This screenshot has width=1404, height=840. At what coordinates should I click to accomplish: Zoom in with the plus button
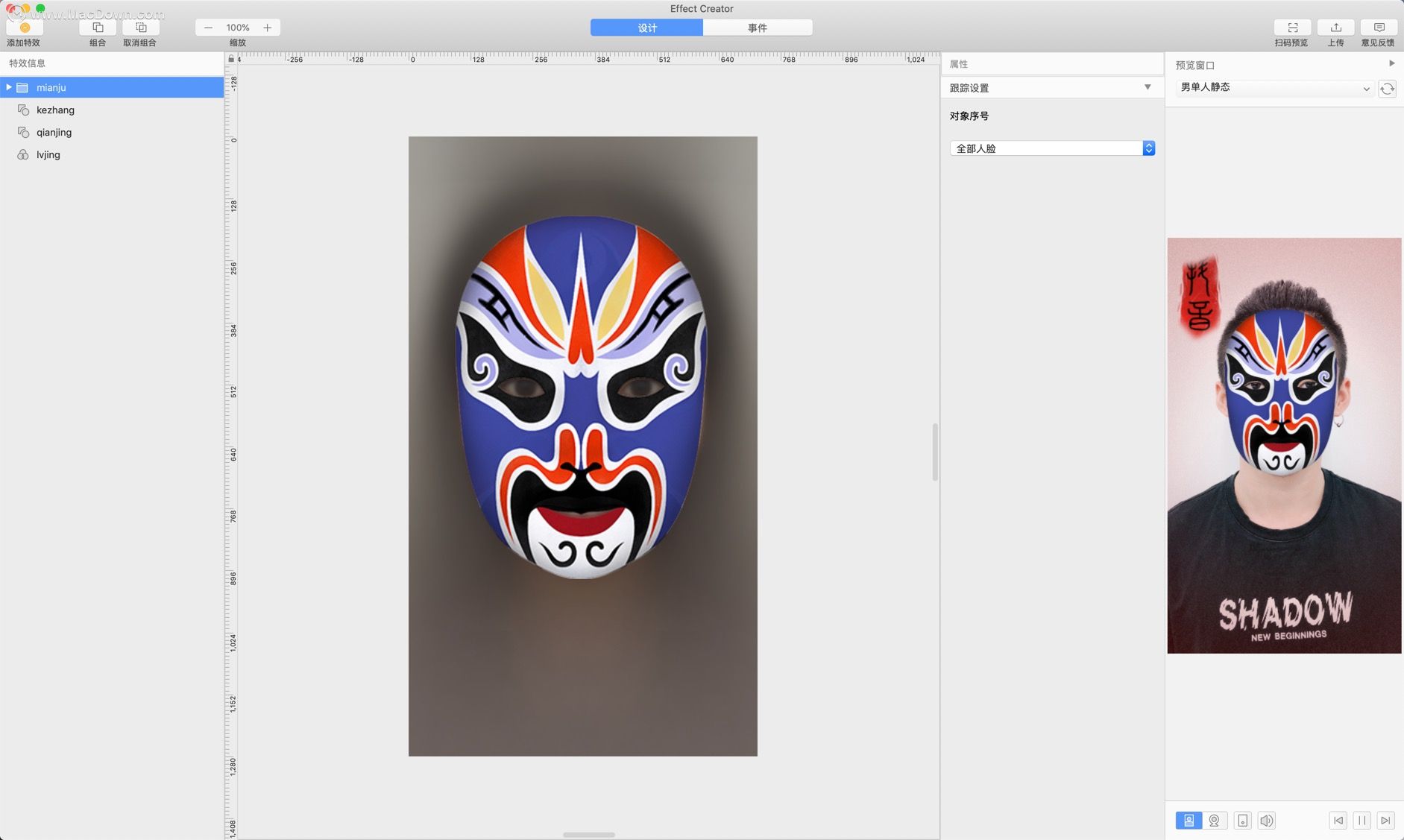click(267, 28)
